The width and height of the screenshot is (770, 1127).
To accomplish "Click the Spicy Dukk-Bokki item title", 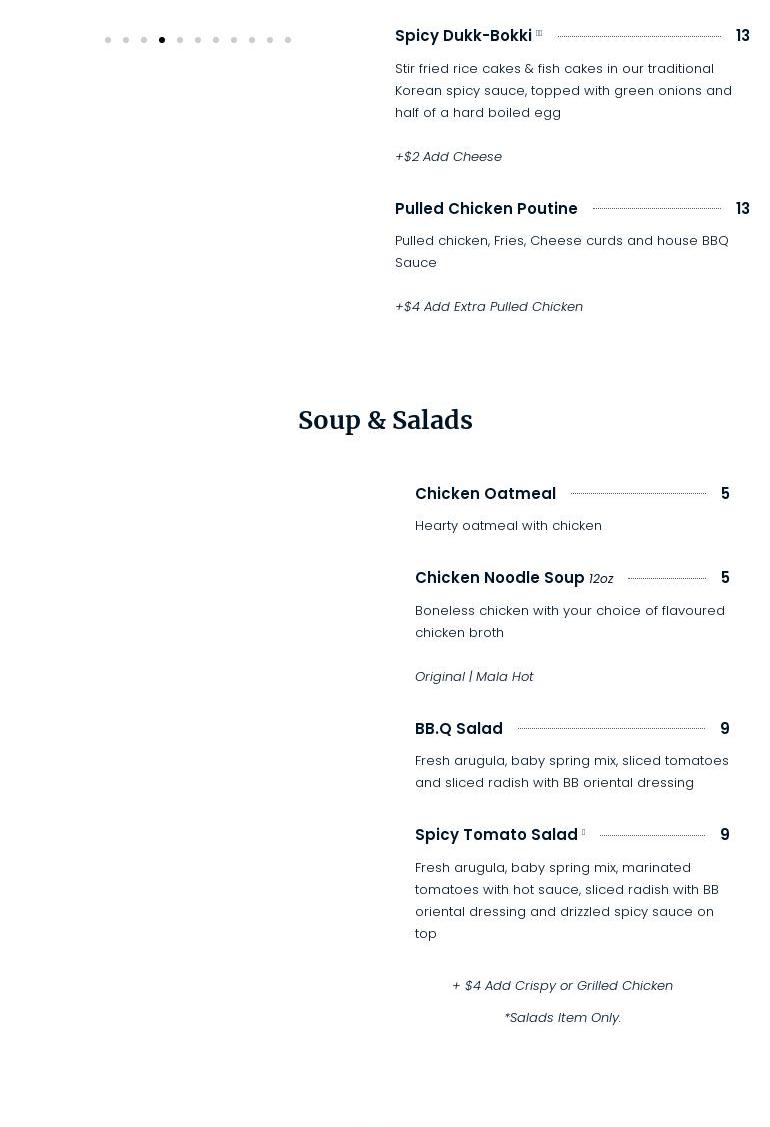I will click(463, 36).
